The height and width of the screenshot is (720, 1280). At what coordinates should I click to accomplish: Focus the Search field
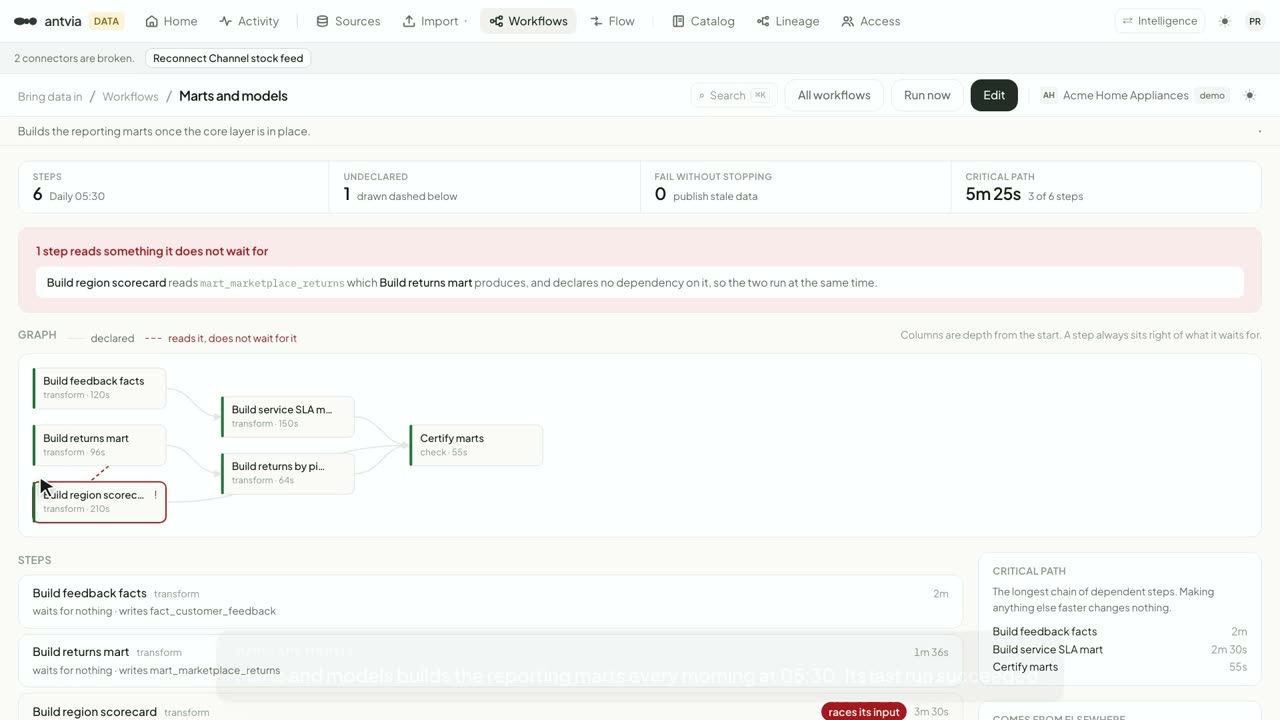click(733, 95)
